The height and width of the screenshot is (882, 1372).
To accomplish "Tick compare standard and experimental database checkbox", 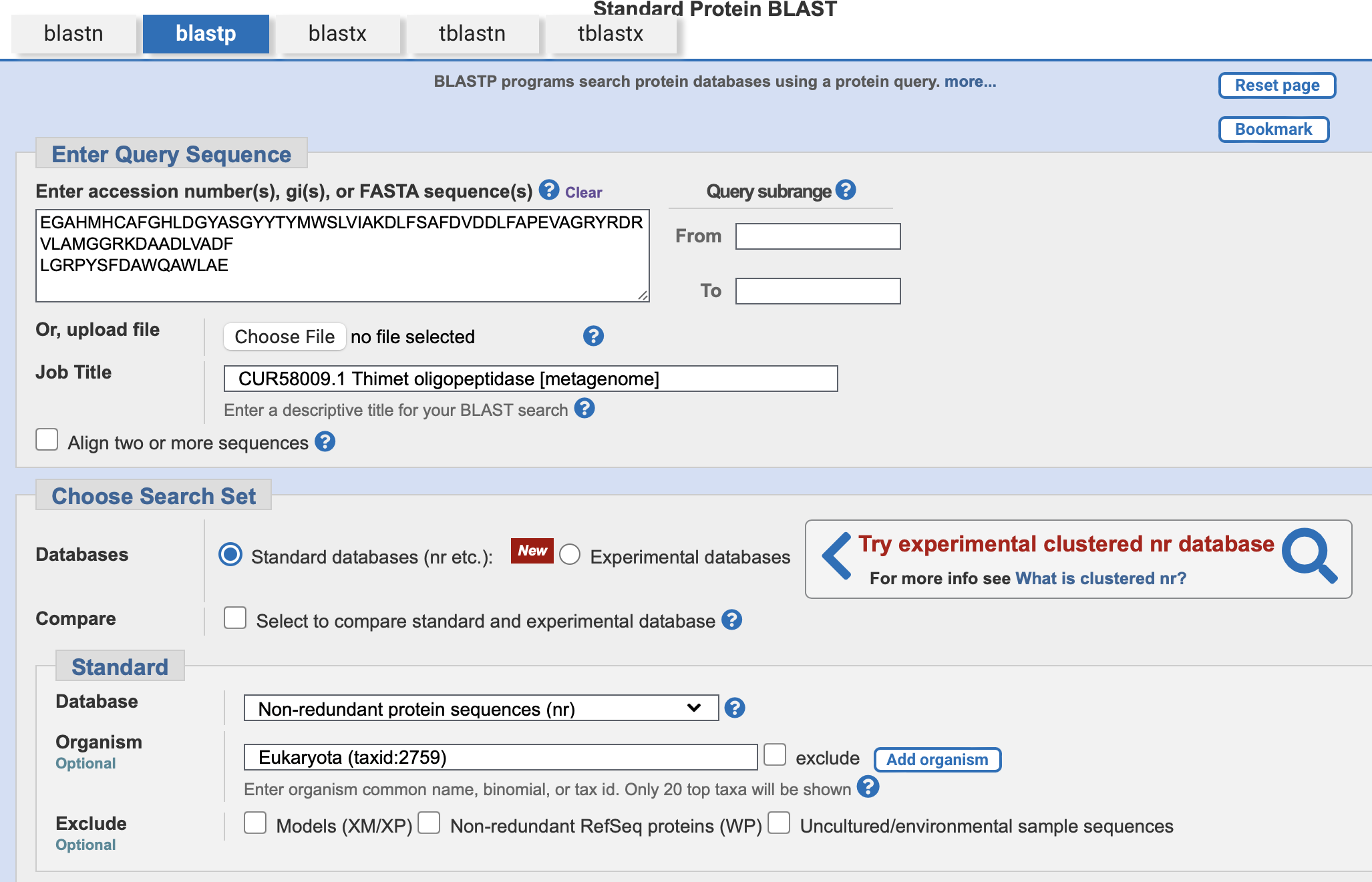I will pyautogui.click(x=235, y=618).
